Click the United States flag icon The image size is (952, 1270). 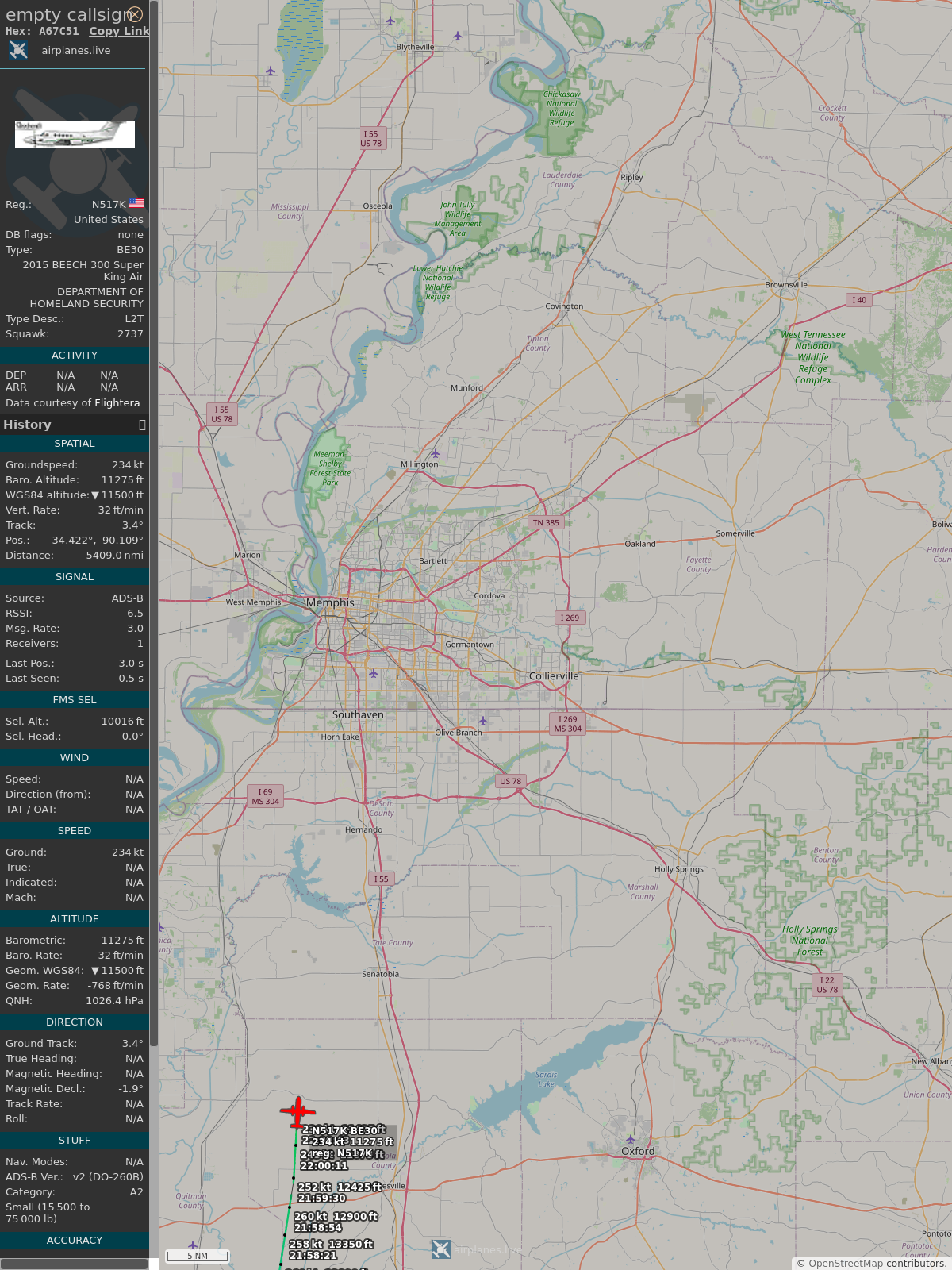click(136, 204)
